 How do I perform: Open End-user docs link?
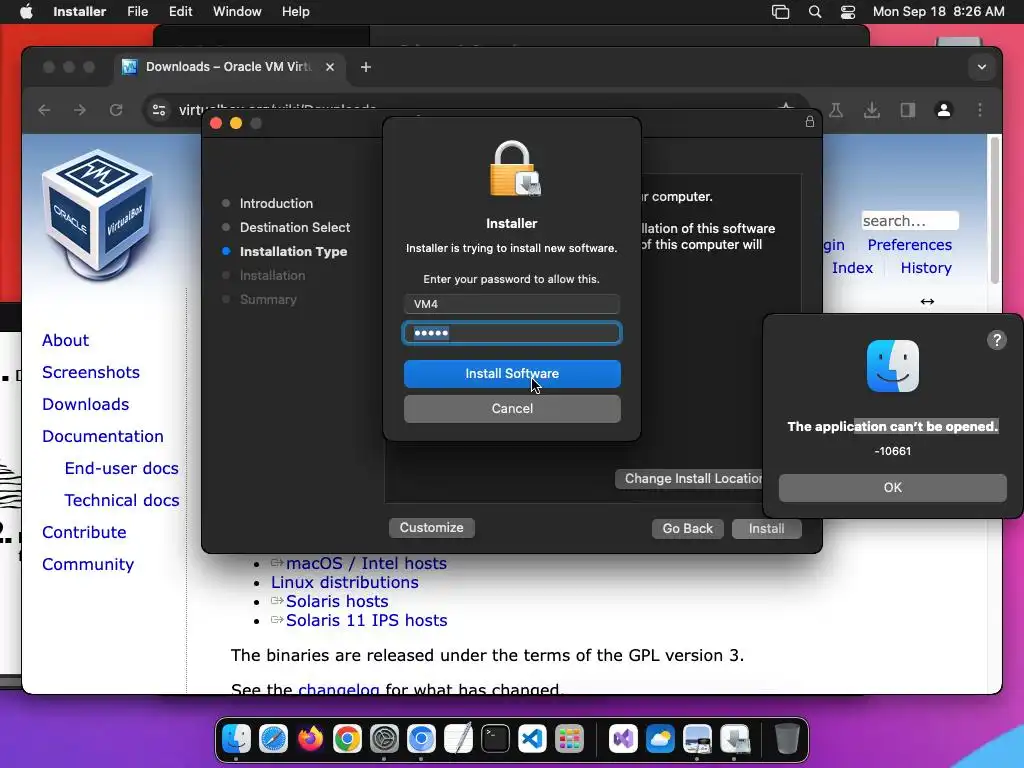[x=121, y=468]
